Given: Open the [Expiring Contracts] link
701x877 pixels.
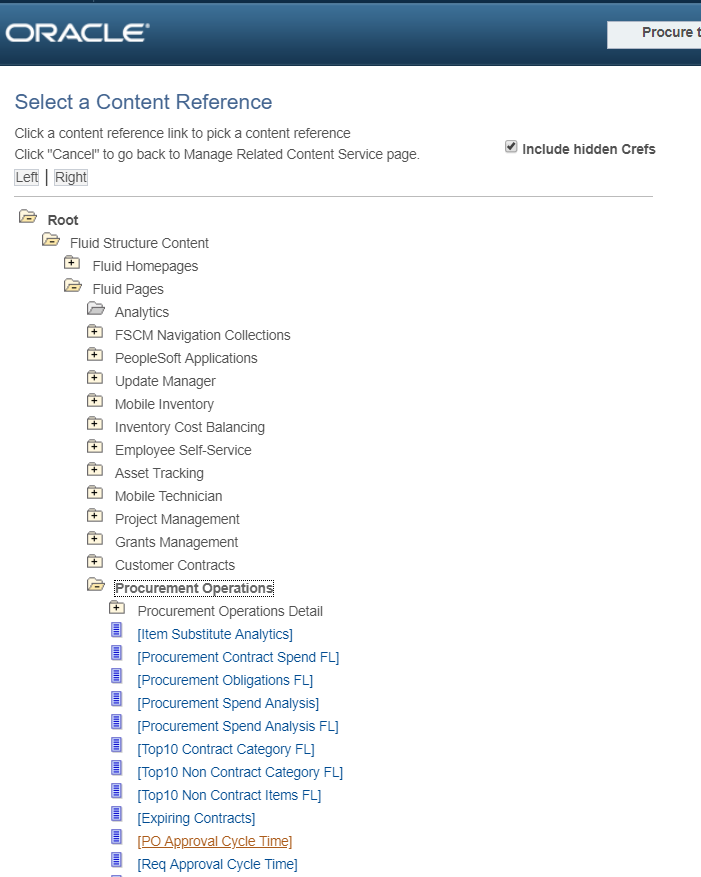Looking at the screenshot, I should point(196,818).
